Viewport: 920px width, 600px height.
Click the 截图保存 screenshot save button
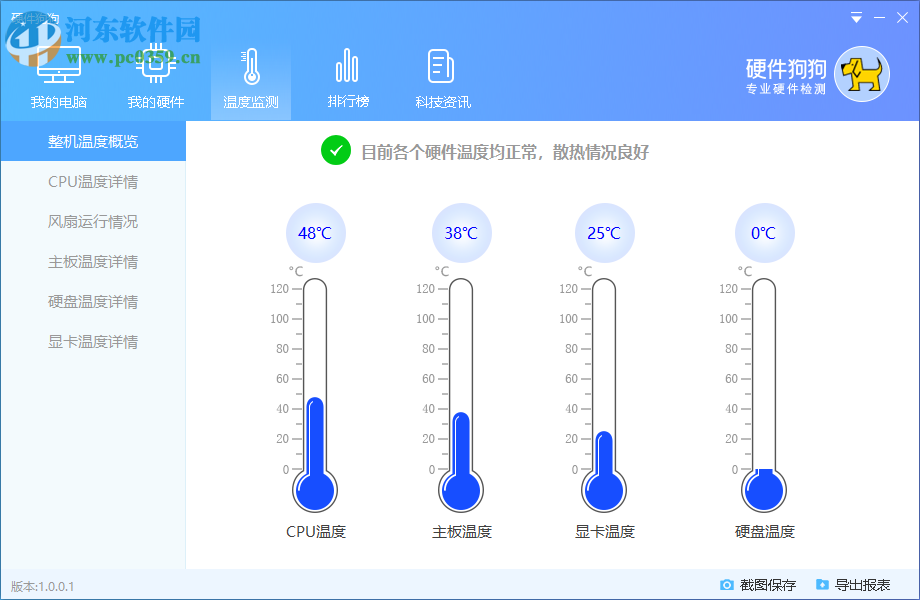[765, 584]
